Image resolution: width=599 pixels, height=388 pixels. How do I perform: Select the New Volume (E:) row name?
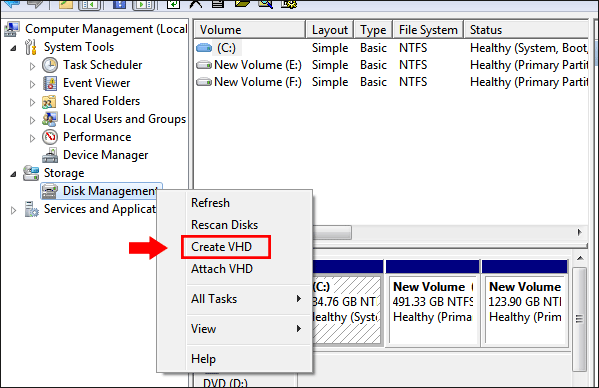[x=258, y=65]
